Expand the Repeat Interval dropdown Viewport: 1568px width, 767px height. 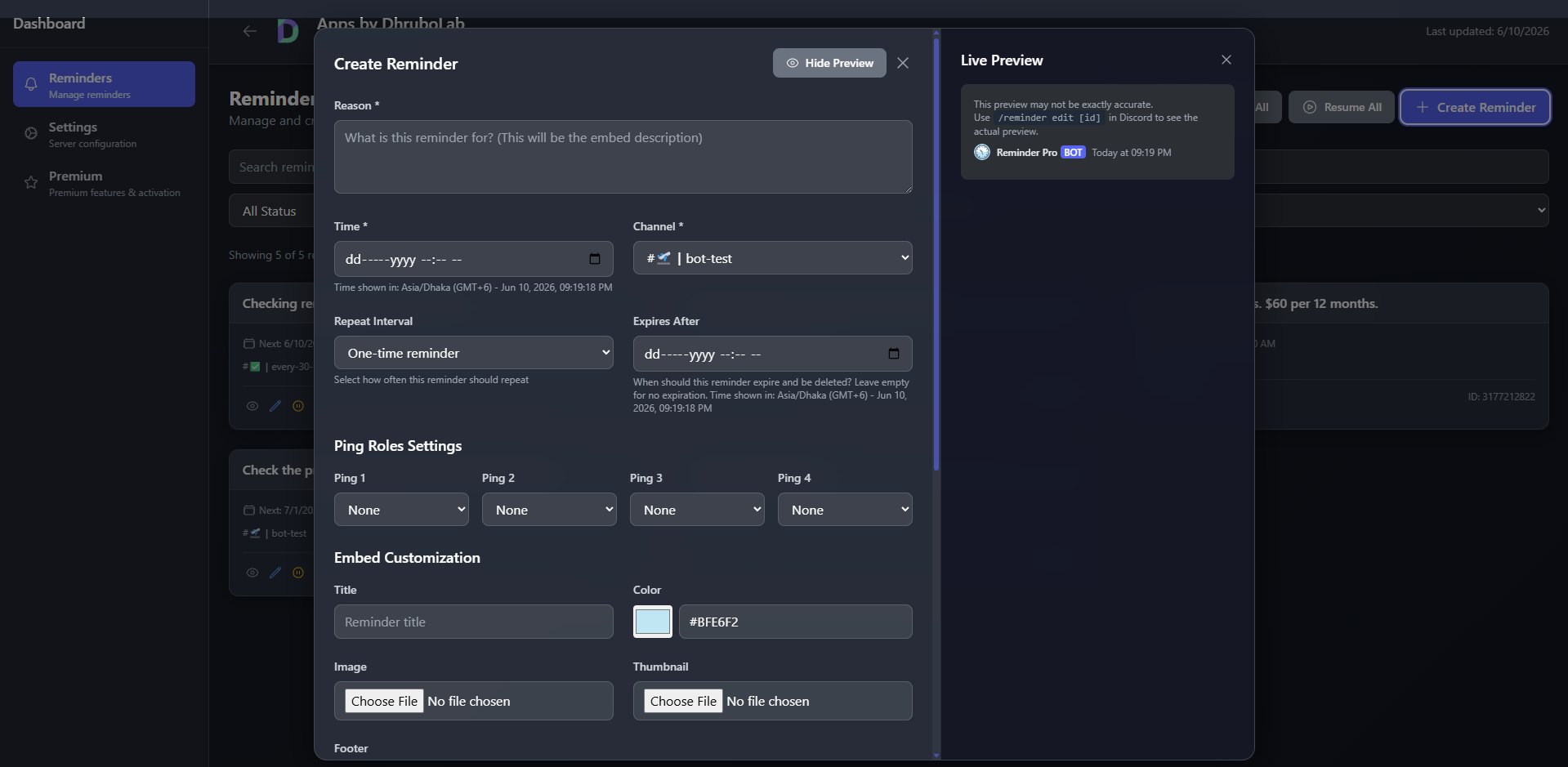pyautogui.click(x=473, y=353)
